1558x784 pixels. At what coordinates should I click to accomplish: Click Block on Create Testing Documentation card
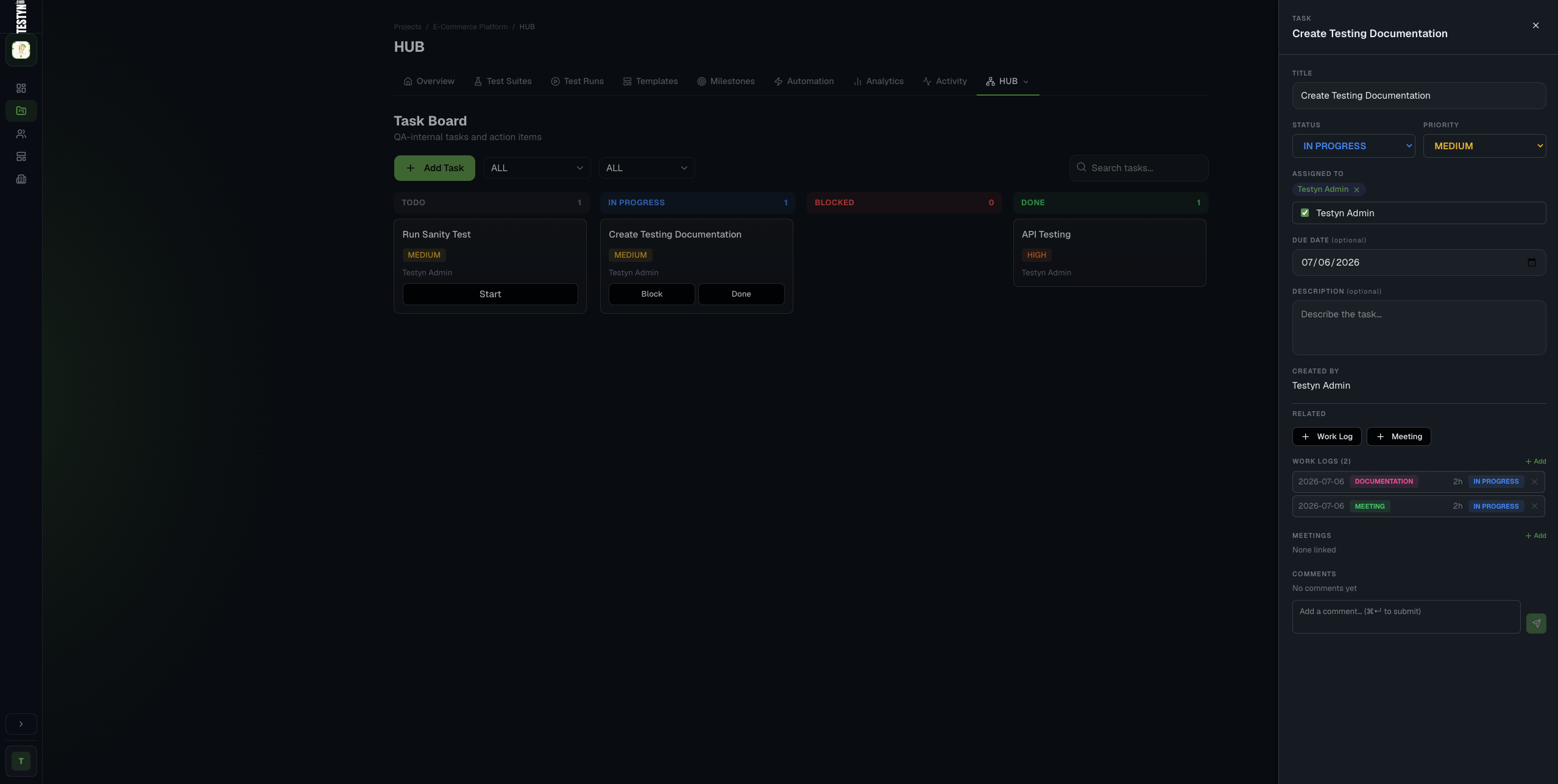click(651, 294)
